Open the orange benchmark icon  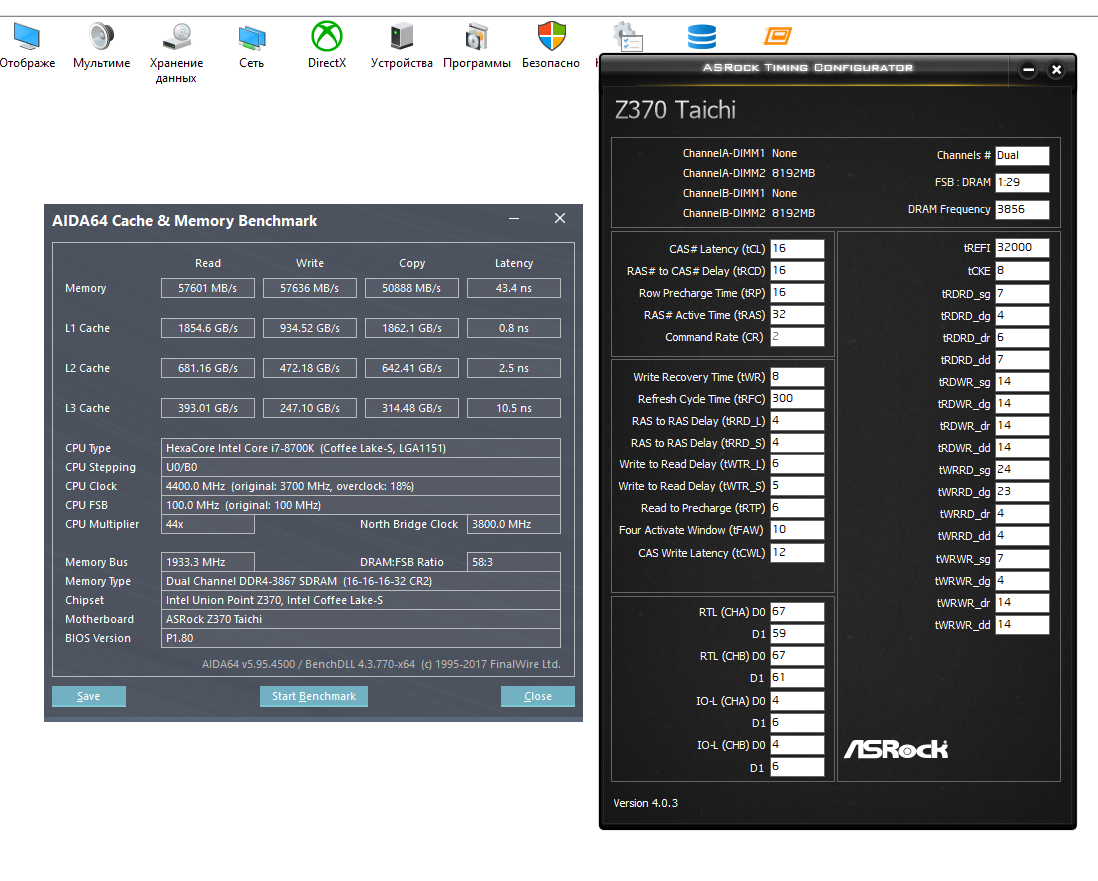coord(777,35)
